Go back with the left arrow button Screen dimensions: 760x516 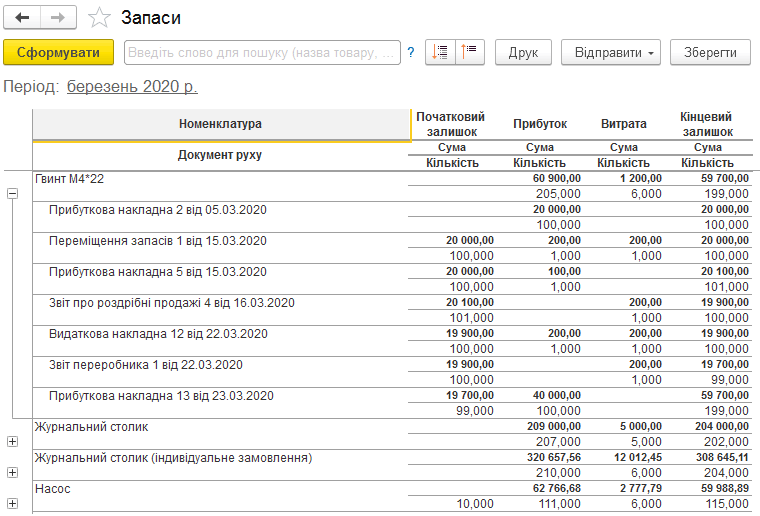pos(22,18)
